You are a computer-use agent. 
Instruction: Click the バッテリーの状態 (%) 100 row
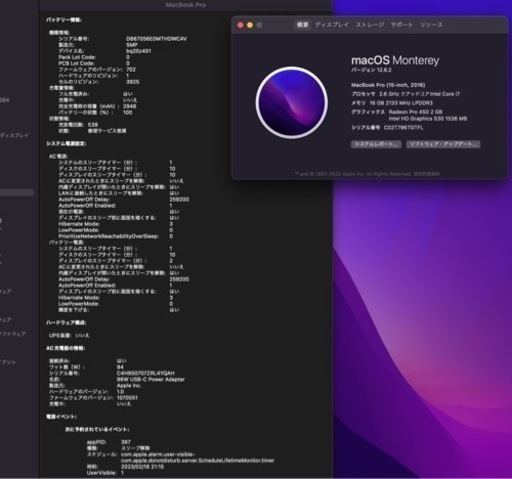95,113
